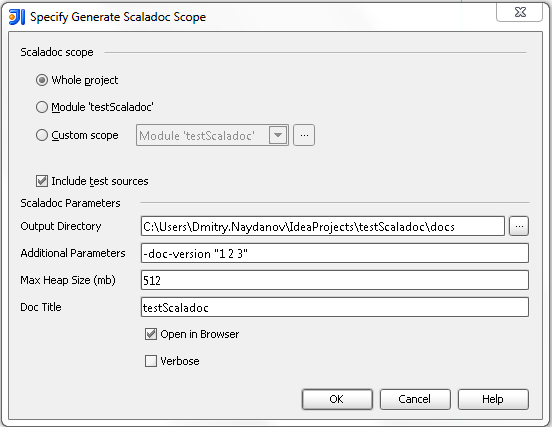
Task: Click the Additional Parameters text field
Action: point(335,253)
